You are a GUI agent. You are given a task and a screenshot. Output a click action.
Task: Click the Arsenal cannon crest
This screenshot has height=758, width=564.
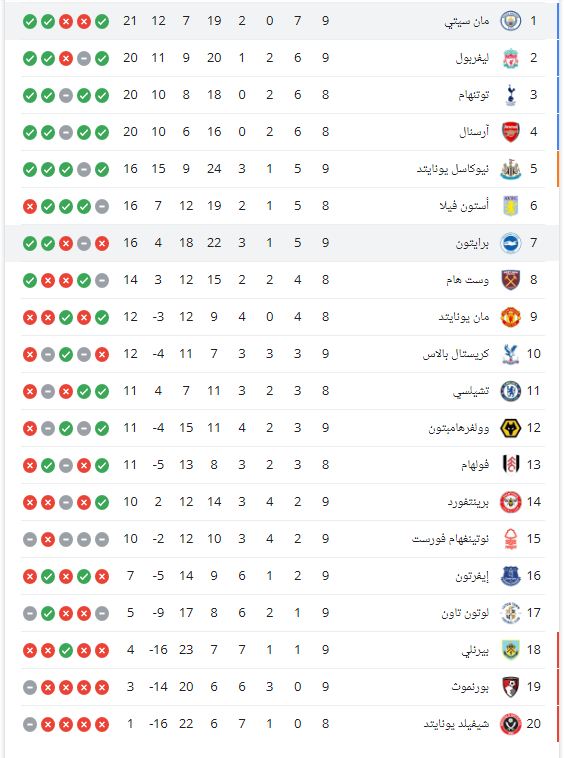click(x=510, y=132)
